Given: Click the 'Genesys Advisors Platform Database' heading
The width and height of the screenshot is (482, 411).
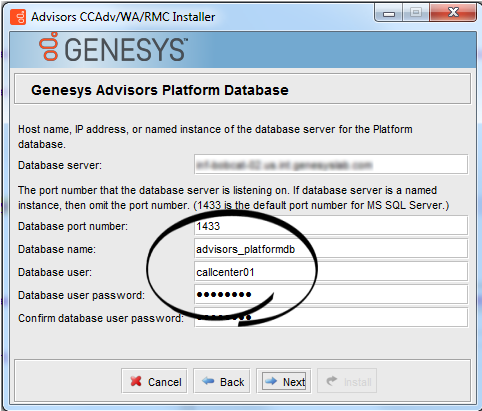Looking at the screenshot, I should (x=160, y=90).
